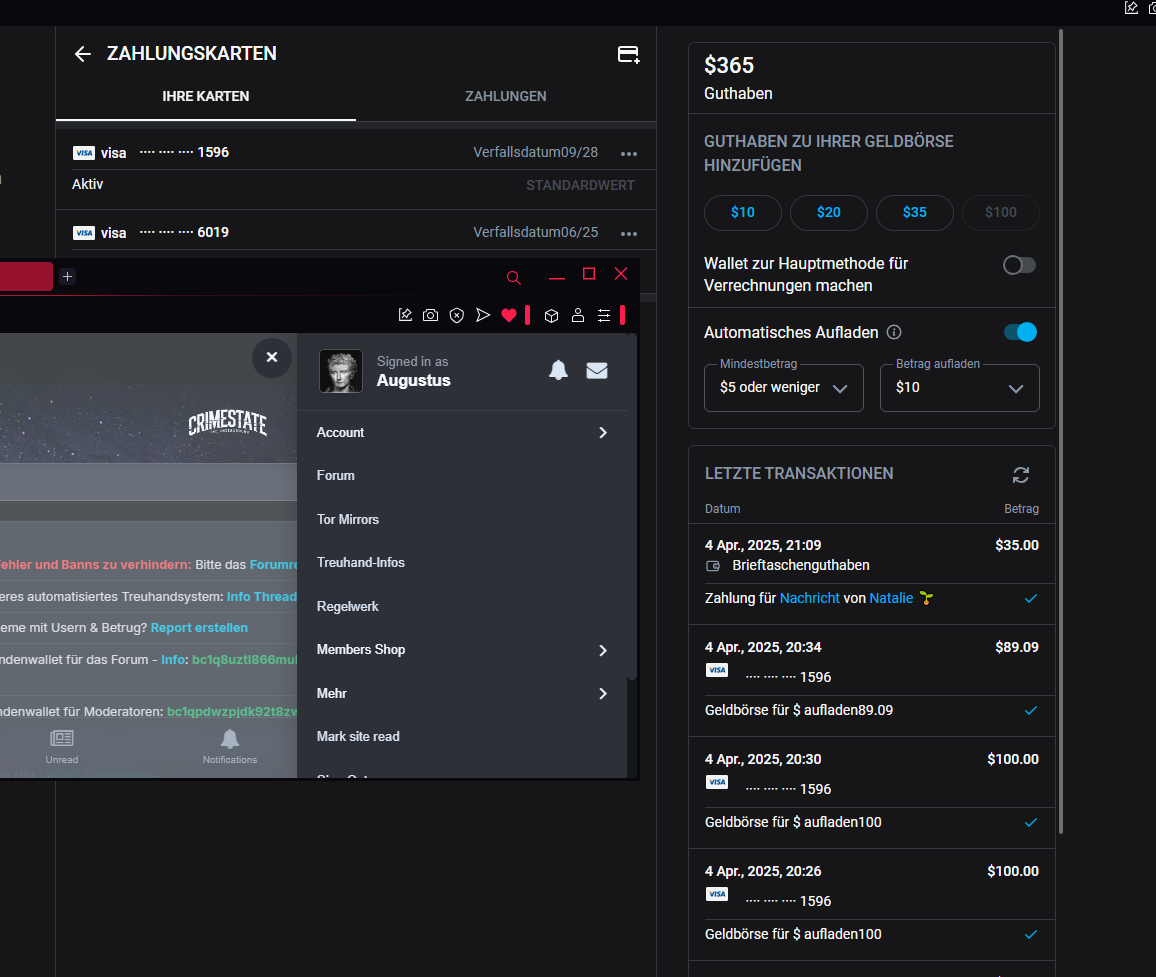This screenshot has width=1156, height=977.
Task: Open Augustus avatar thumbnail
Action: 341,371
